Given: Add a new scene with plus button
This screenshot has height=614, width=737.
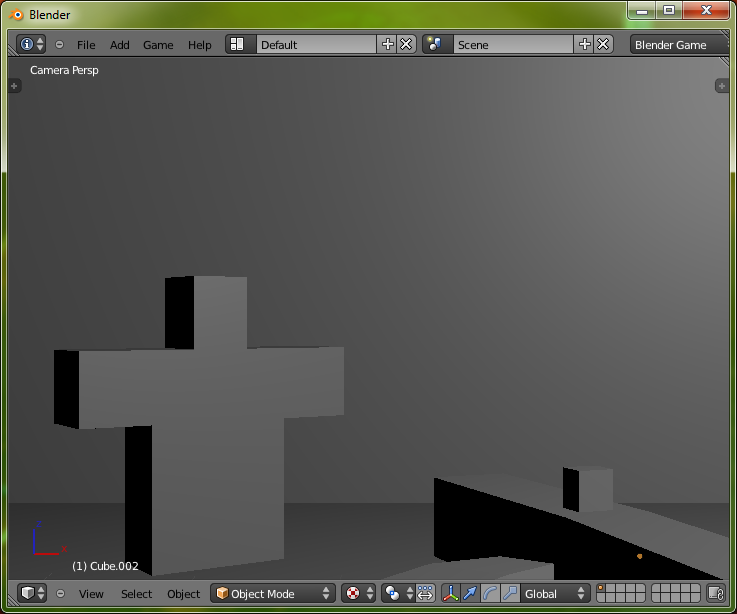Looking at the screenshot, I should point(585,45).
